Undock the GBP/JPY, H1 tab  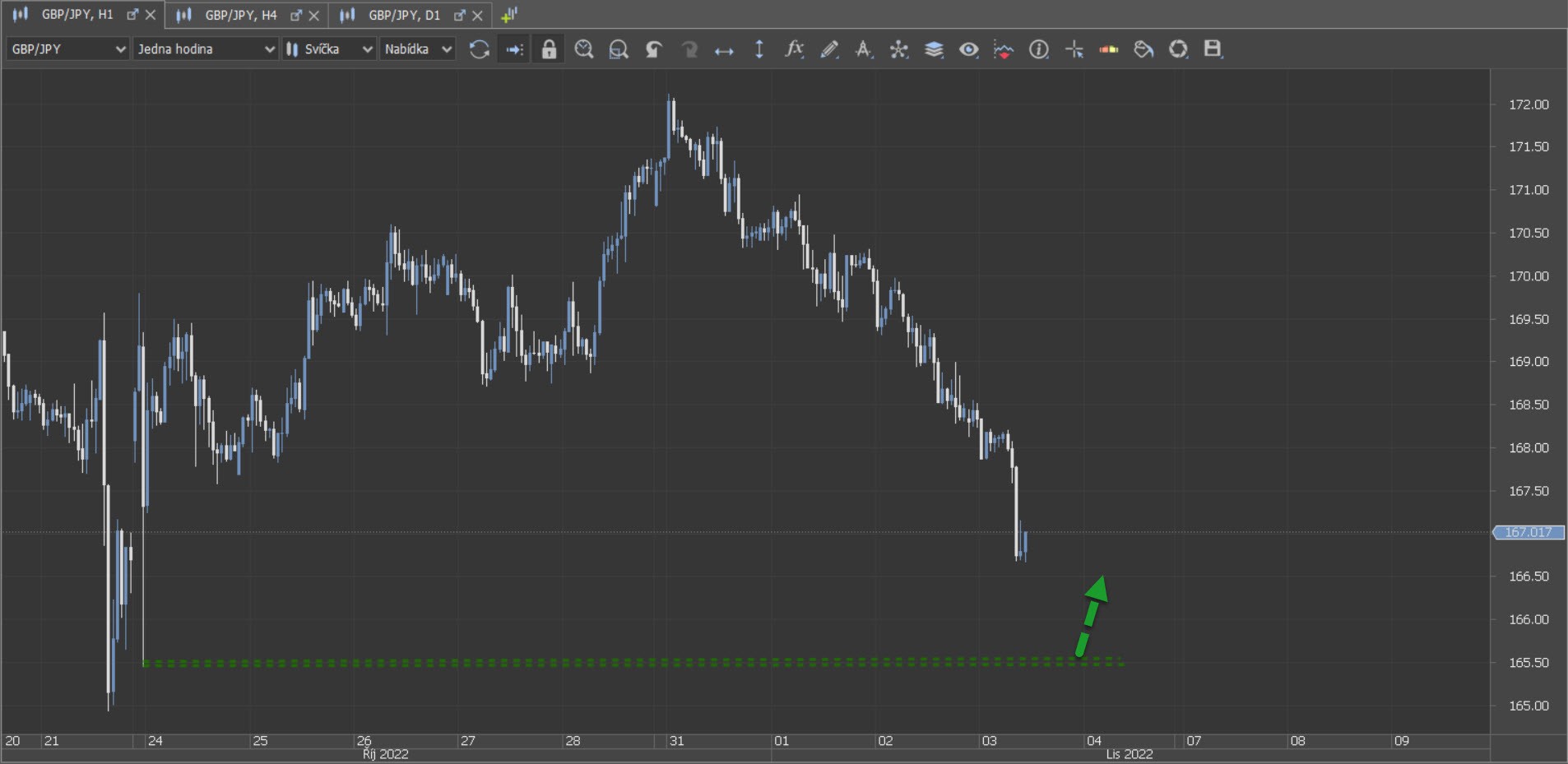click(132, 15)
